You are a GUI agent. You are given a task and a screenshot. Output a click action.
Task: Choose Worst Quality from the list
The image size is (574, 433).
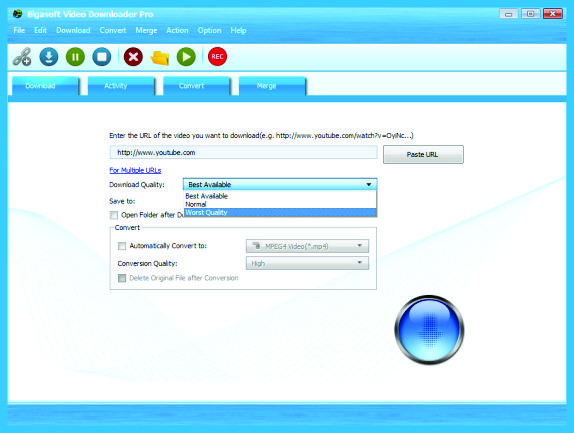[x=280, y=212]
